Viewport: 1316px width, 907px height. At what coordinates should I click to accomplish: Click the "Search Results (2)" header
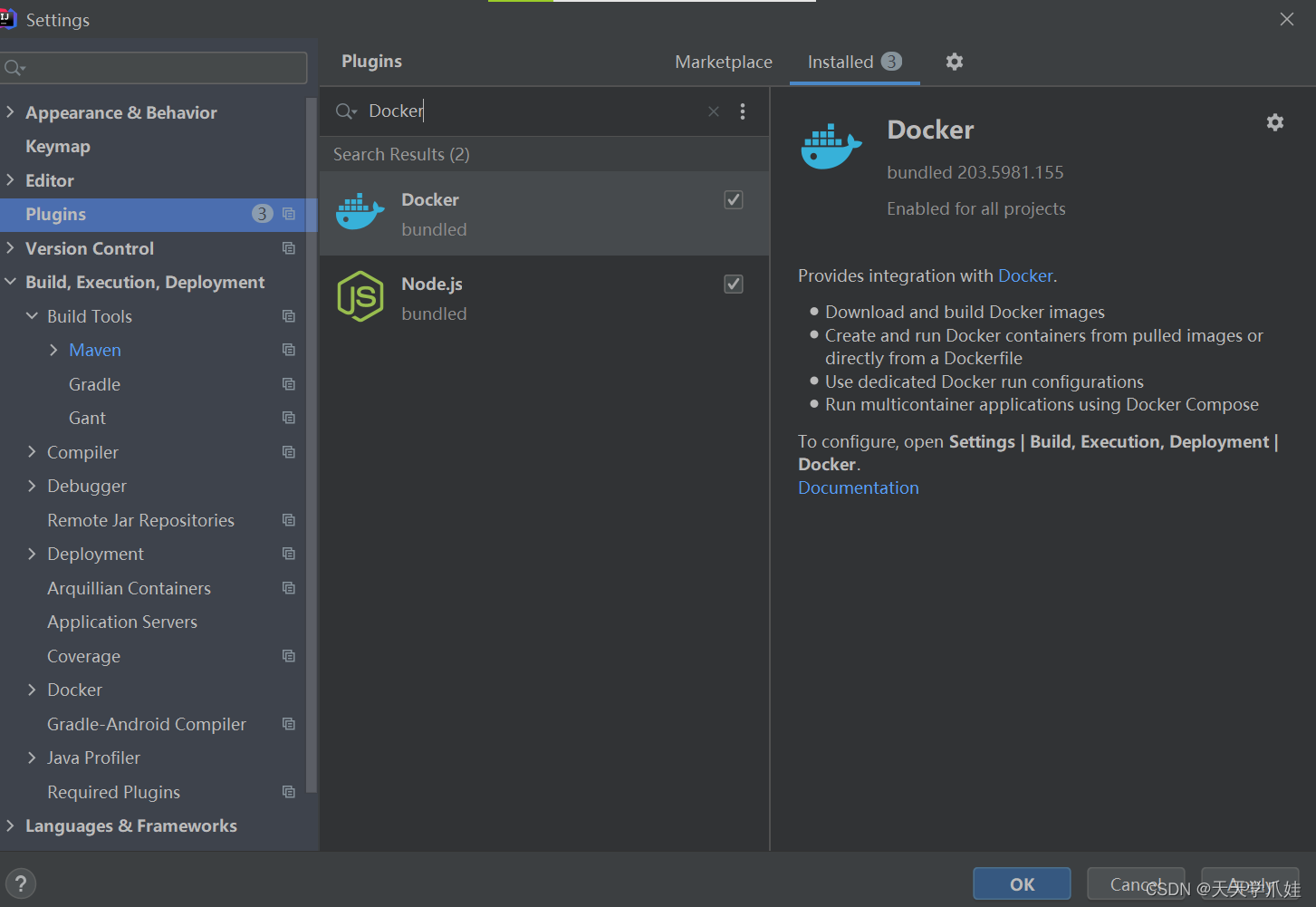point(401,154)
